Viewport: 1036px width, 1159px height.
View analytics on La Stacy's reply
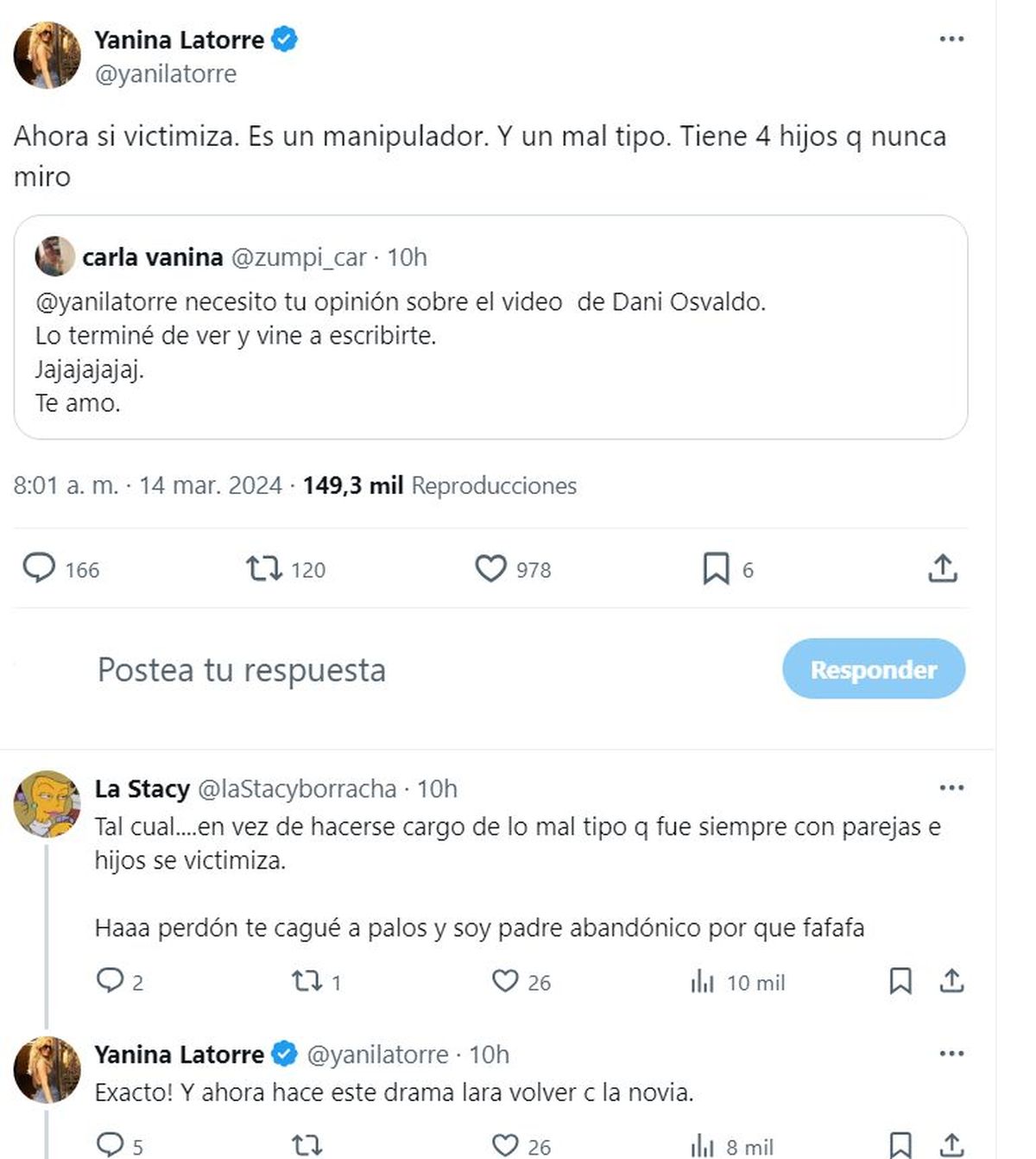703,981
